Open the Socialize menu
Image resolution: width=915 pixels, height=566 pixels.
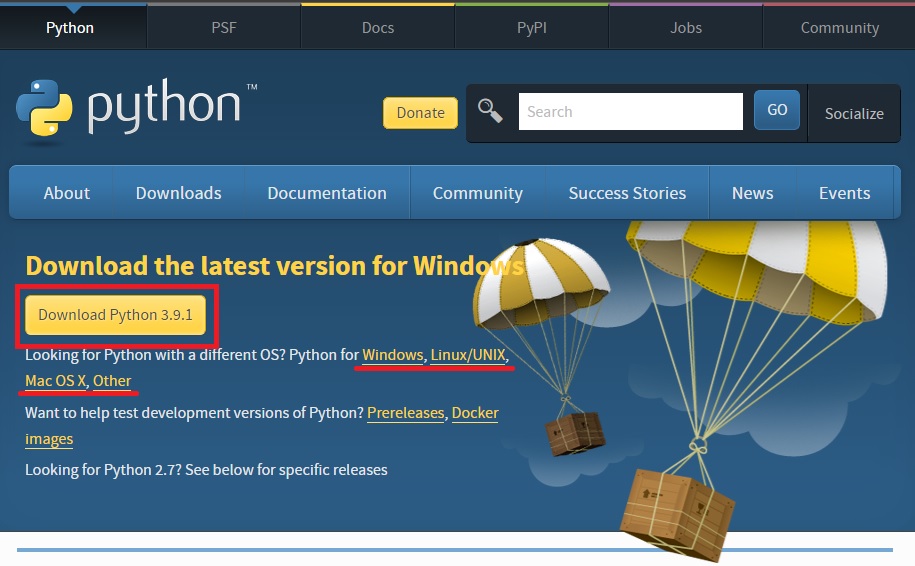(854, 113)
